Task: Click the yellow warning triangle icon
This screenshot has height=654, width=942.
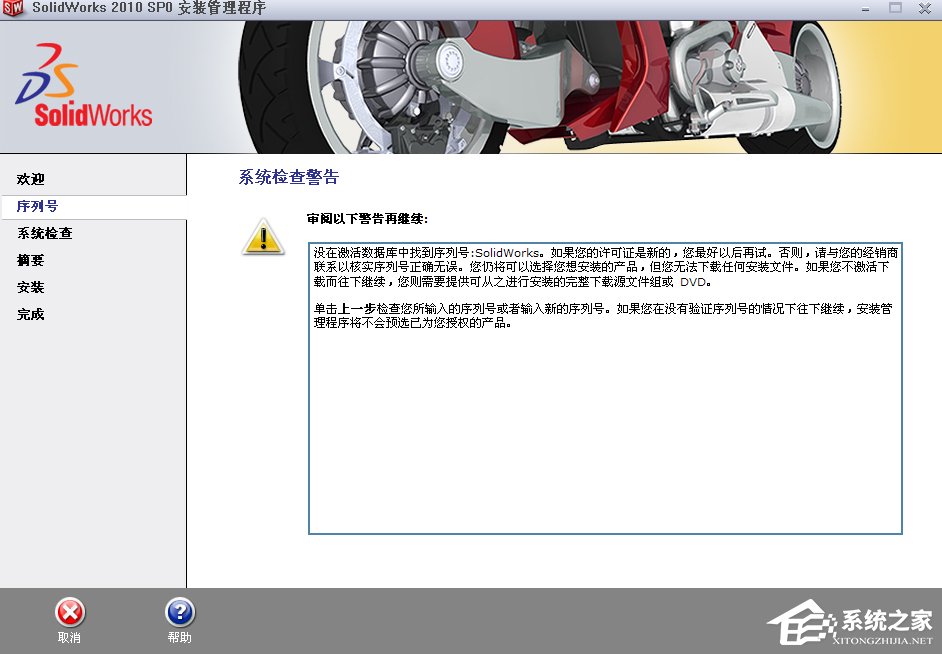Action: tap(261, 239)
